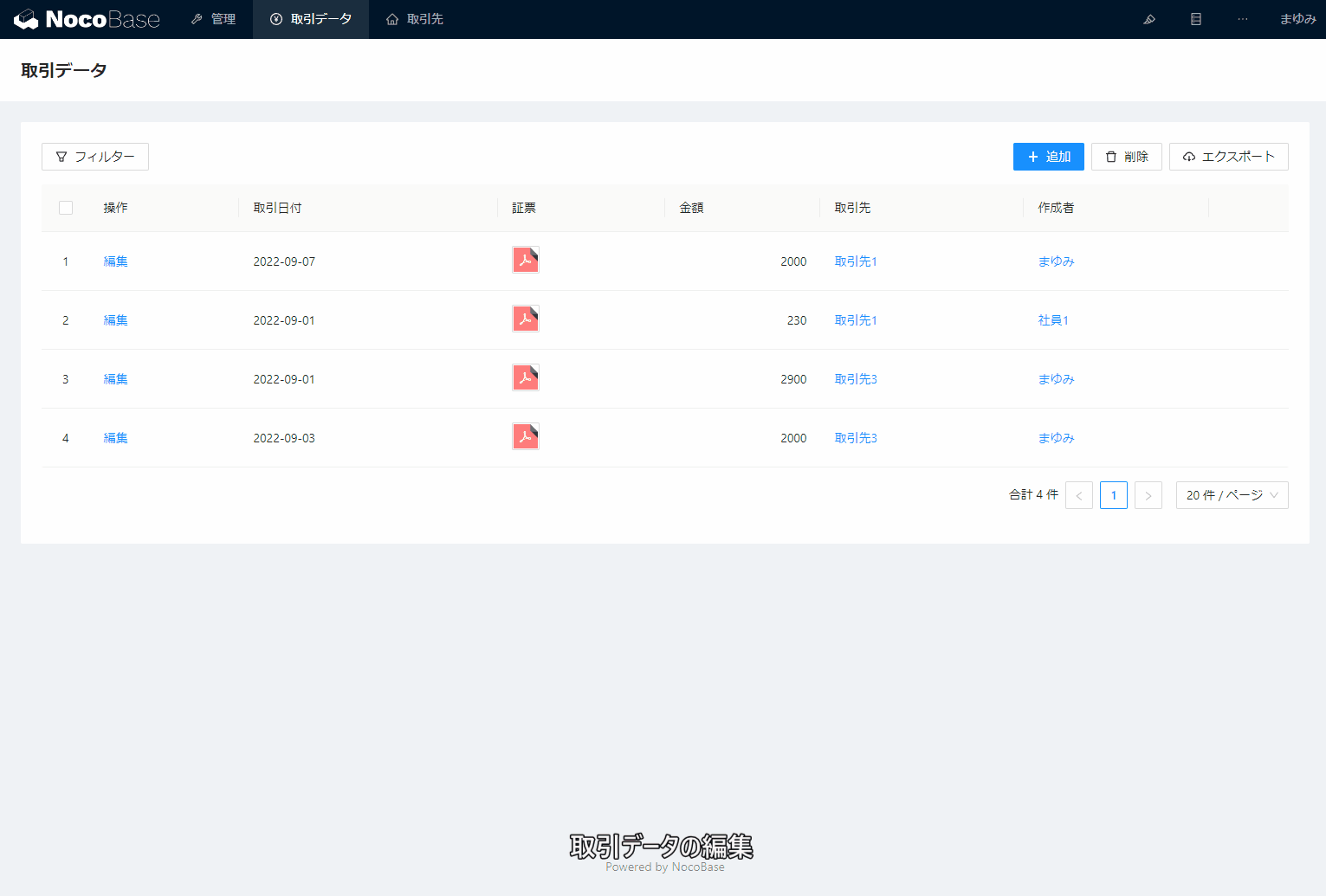Go to the next page arrow
This screenshot has width=1326, height=896.
point(1148,495)
